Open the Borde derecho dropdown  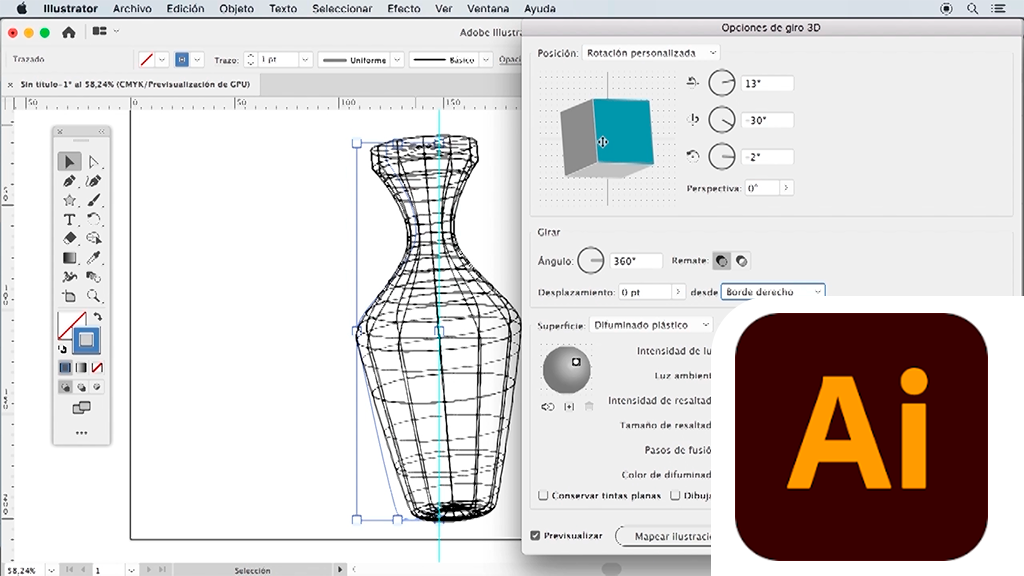point(774,292)
